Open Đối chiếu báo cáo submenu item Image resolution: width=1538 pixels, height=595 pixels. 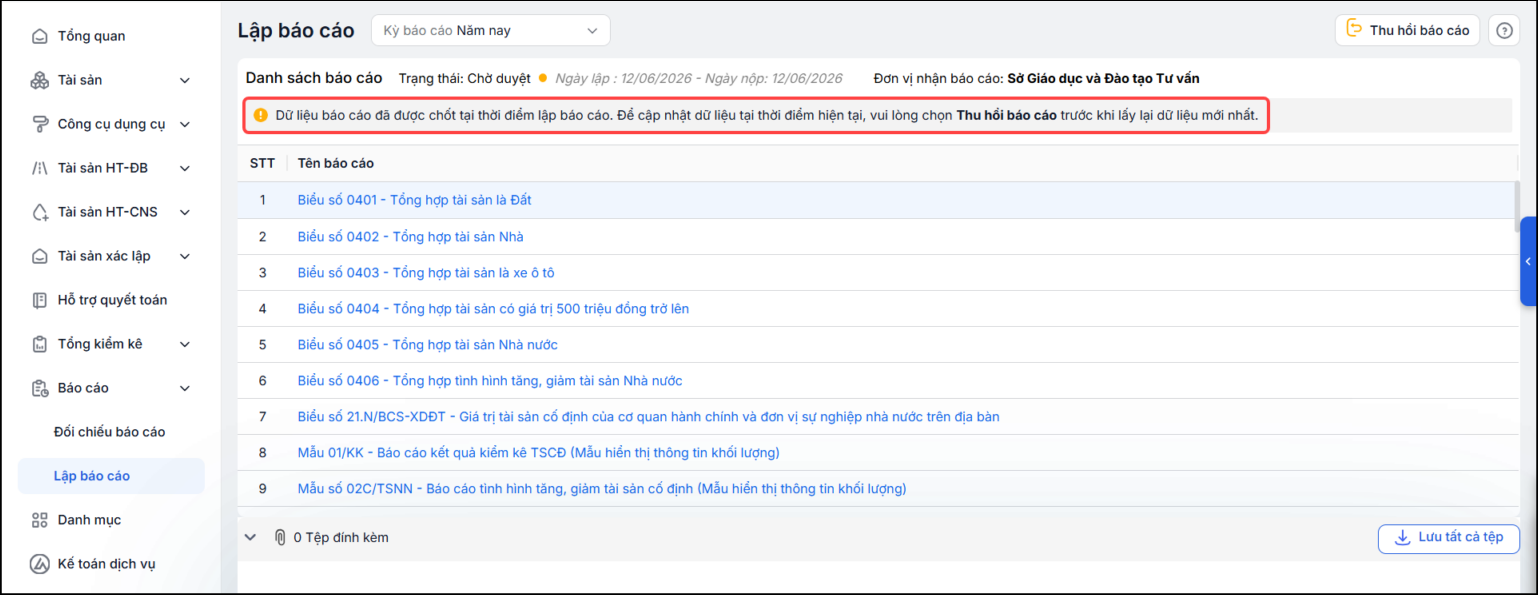(x=110, y=432)
